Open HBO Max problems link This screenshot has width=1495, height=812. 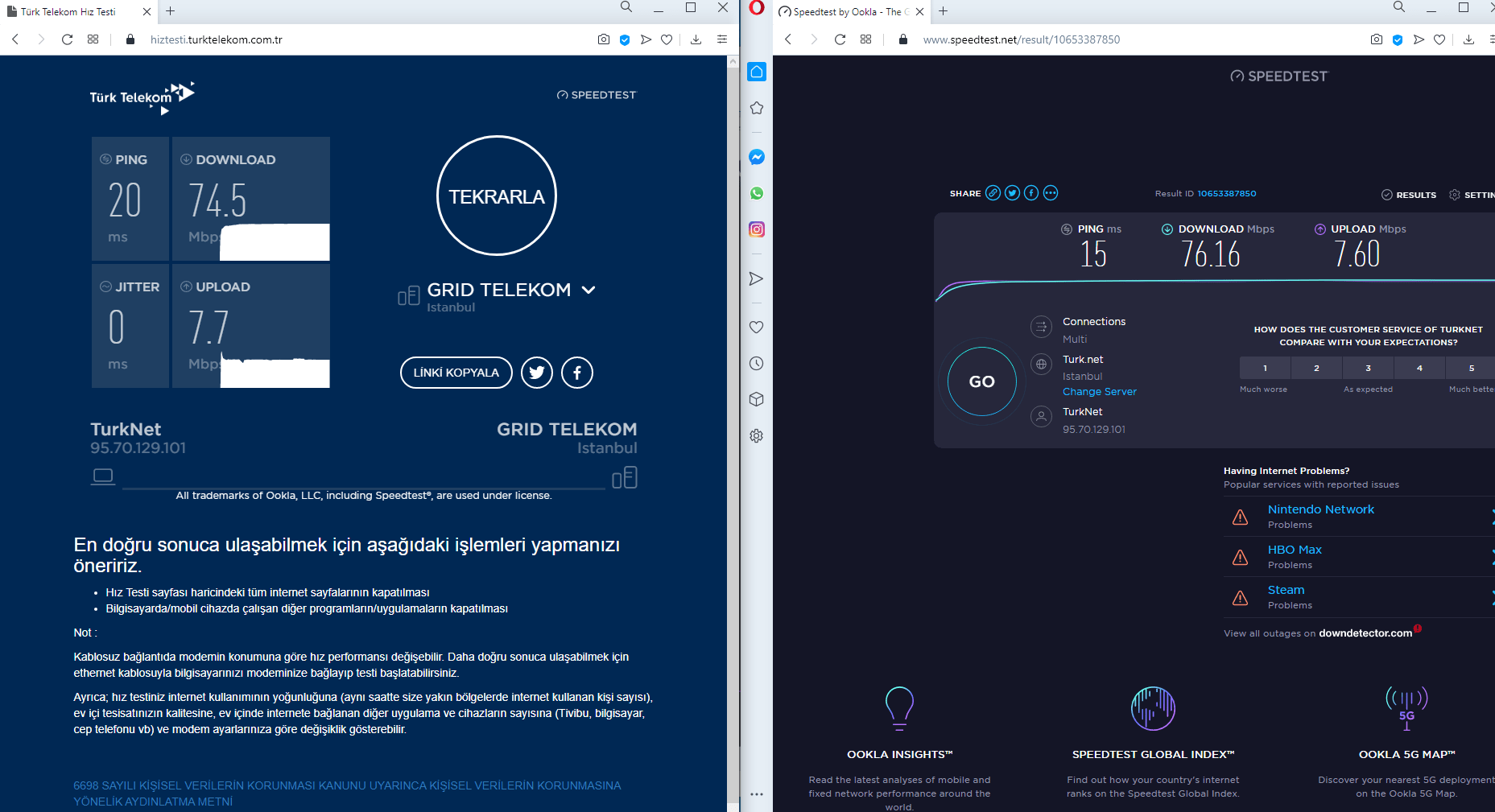(1295, 550)
